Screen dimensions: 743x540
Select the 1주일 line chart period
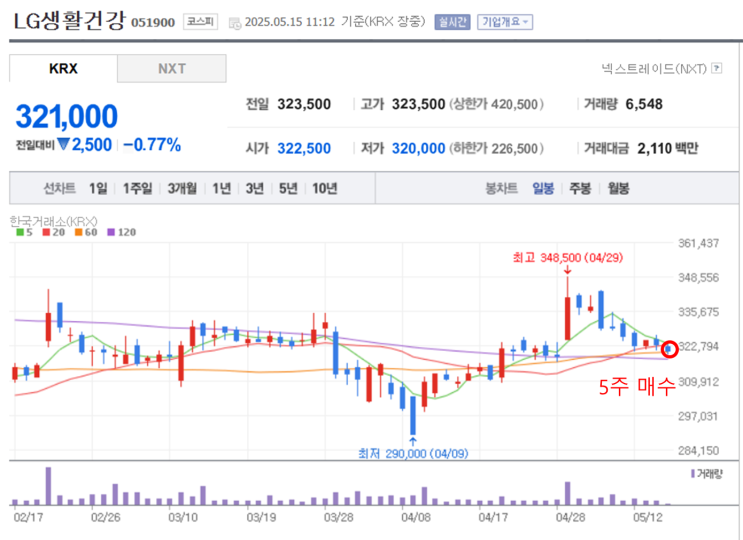tap(137, 189)
